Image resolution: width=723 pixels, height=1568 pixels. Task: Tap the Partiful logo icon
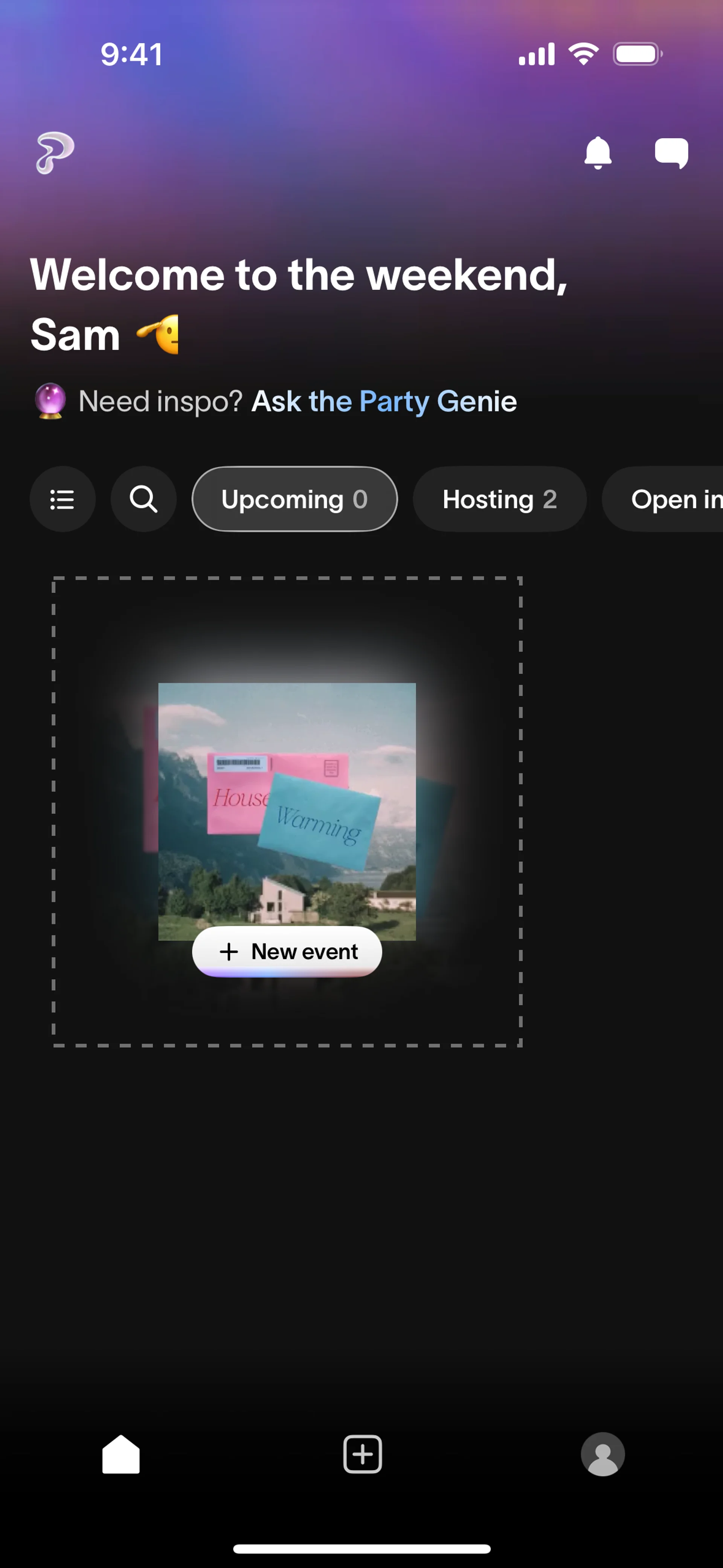[x=55, y=152]
